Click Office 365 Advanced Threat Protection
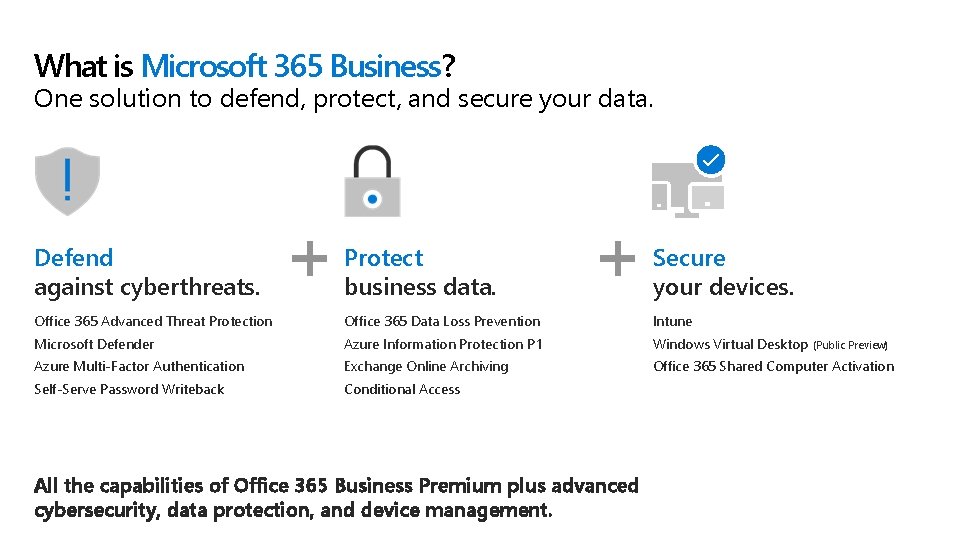The width and height of the screenshot is (979, 551). click(153, 321)
